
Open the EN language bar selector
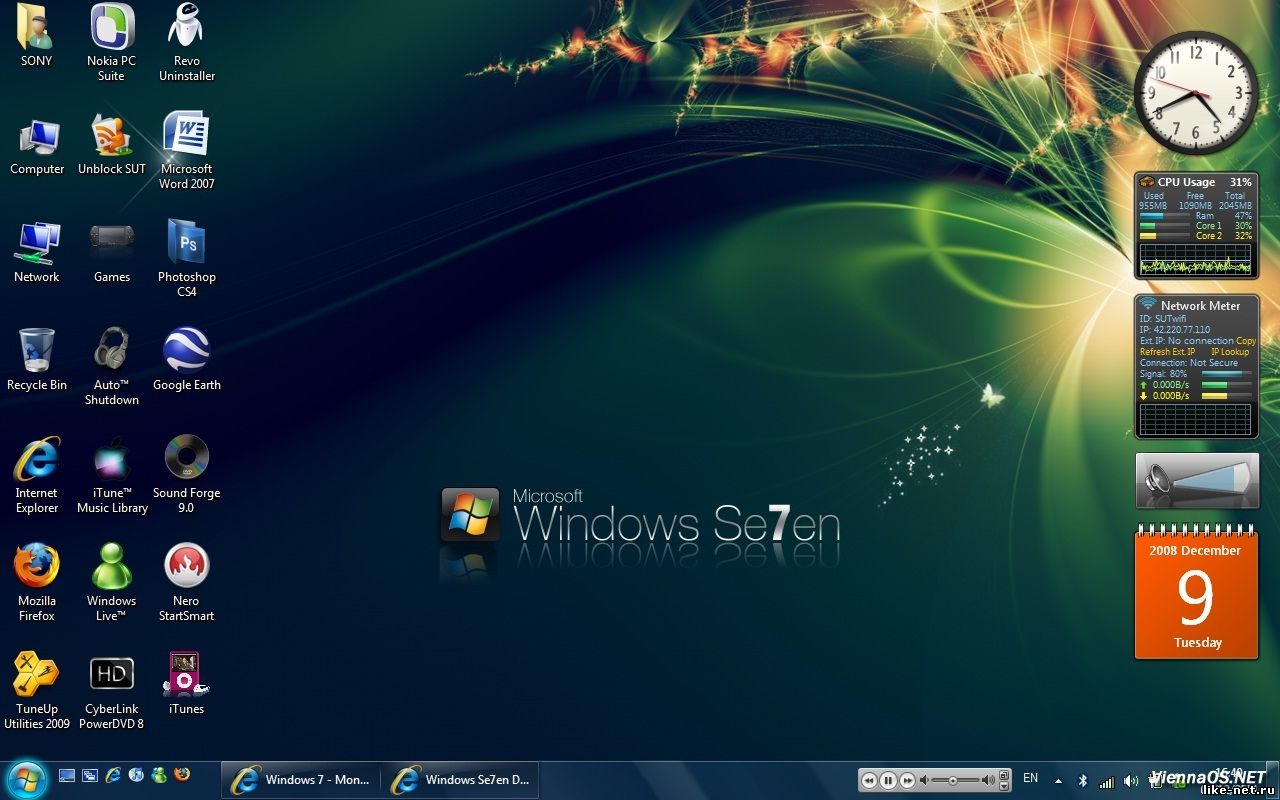point(1030,778)
